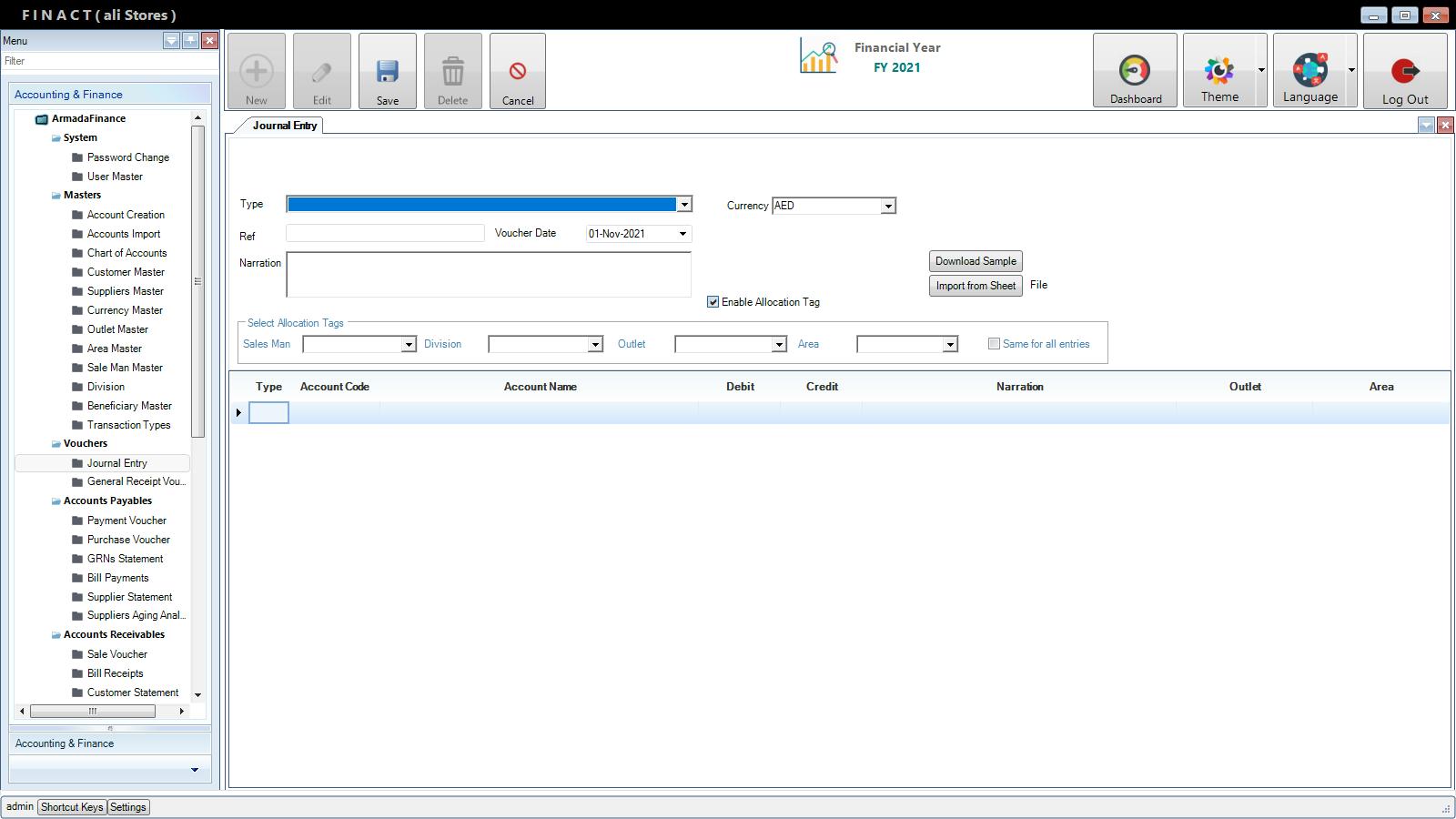1456x819 pixels.
Task: Select the Journal Entry tab
Action: pyautogui.click(x=284, y=126)
